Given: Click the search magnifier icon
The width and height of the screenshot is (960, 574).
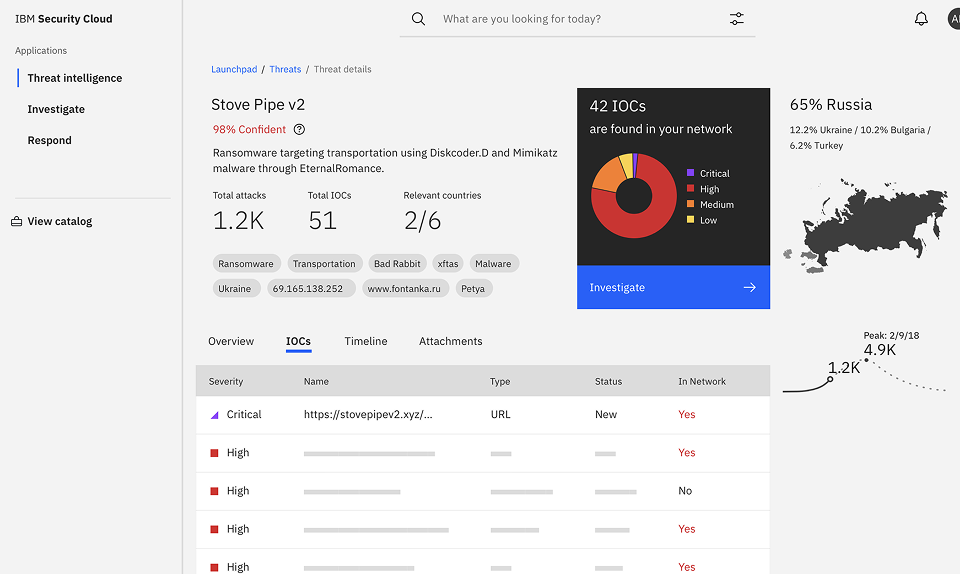Looking at the screenshot, I should tap(418, 19).
